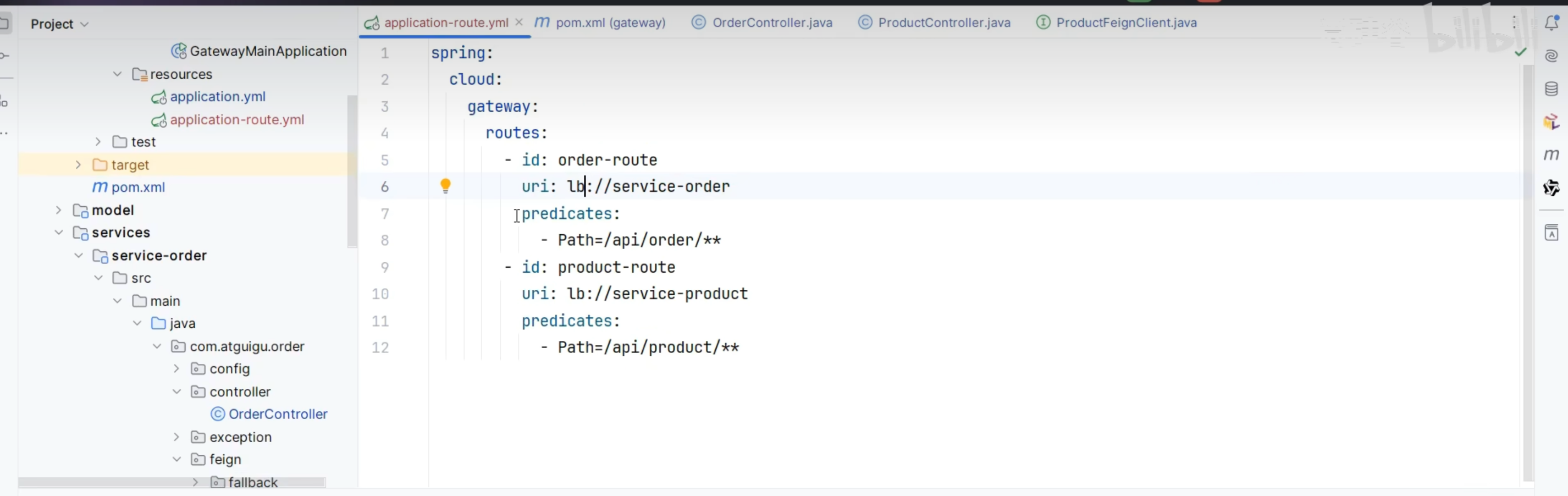Viewport: 1568px width, 496px height.
Task: Click the project tree horizontal scrollbar
Action: tap(172, 482)
